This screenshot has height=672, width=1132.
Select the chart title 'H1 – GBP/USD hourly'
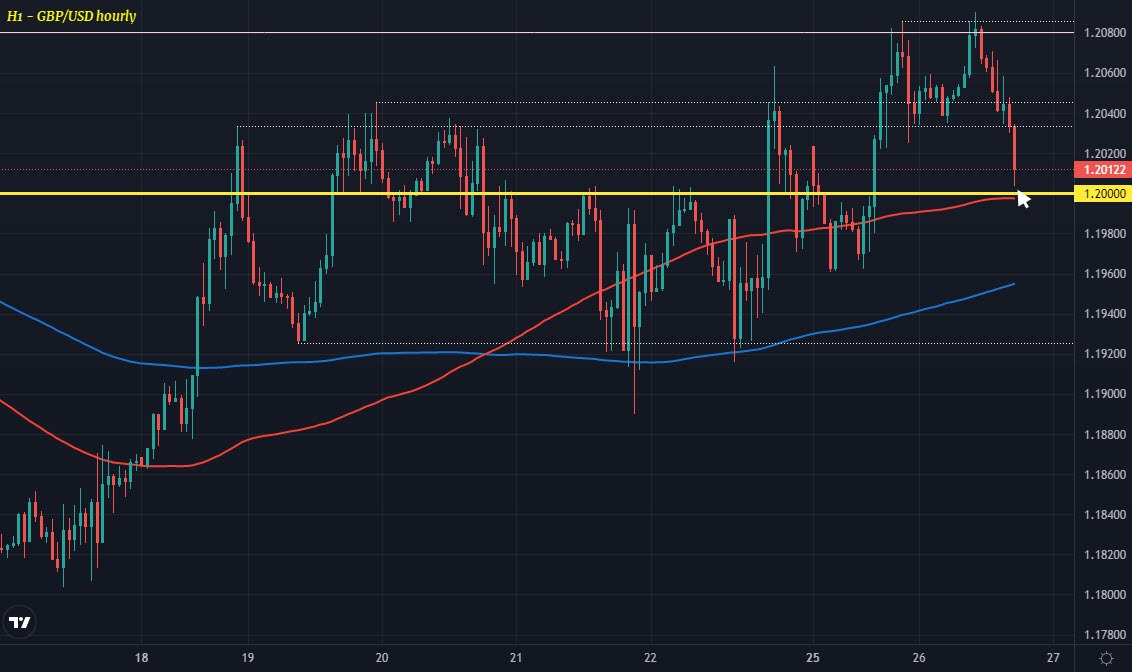pos(74,17)
